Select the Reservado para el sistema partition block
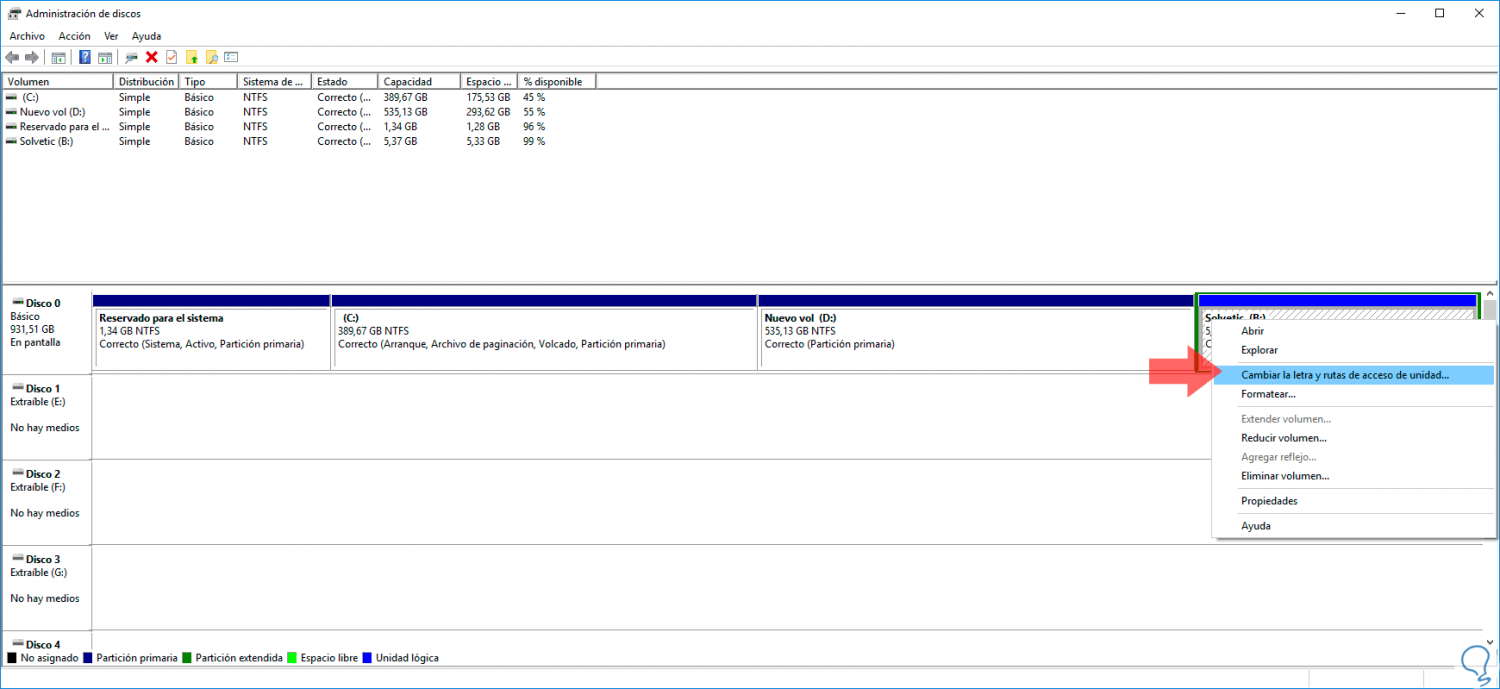The height and width of the screenshot is (689, 1500). point(211,331)
